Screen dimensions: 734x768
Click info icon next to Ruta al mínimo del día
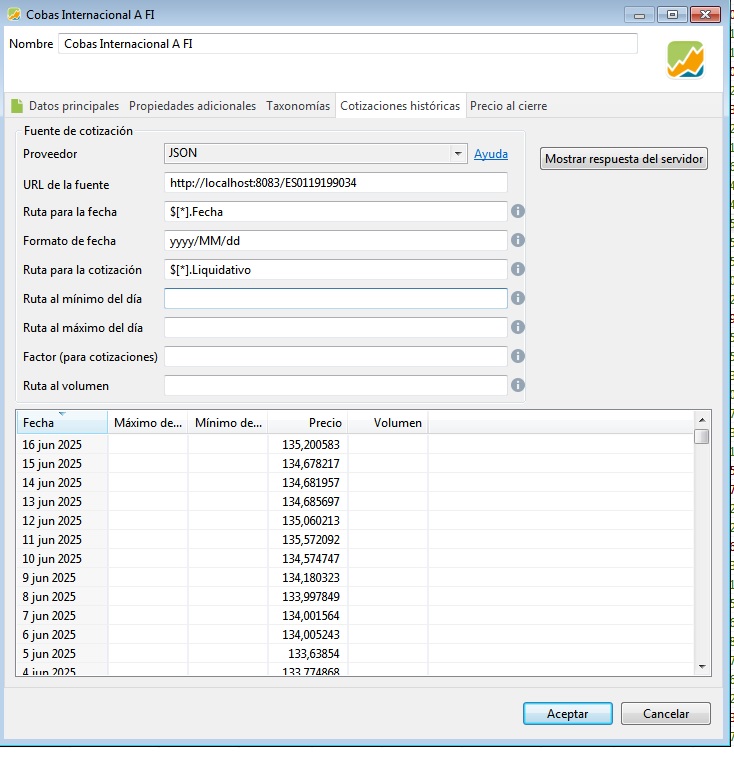point(518,298)
